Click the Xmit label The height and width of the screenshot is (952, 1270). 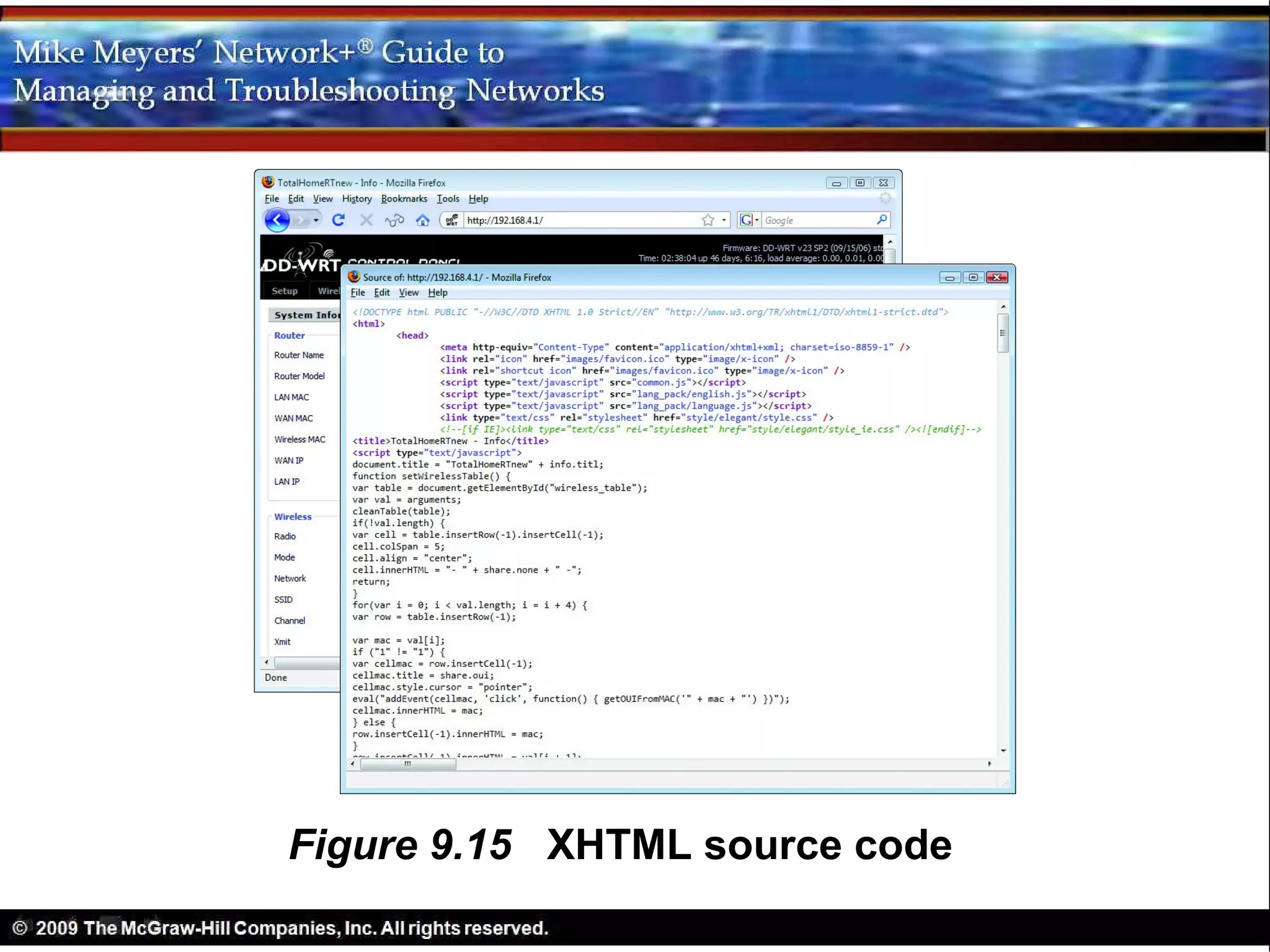coord(282,641)
